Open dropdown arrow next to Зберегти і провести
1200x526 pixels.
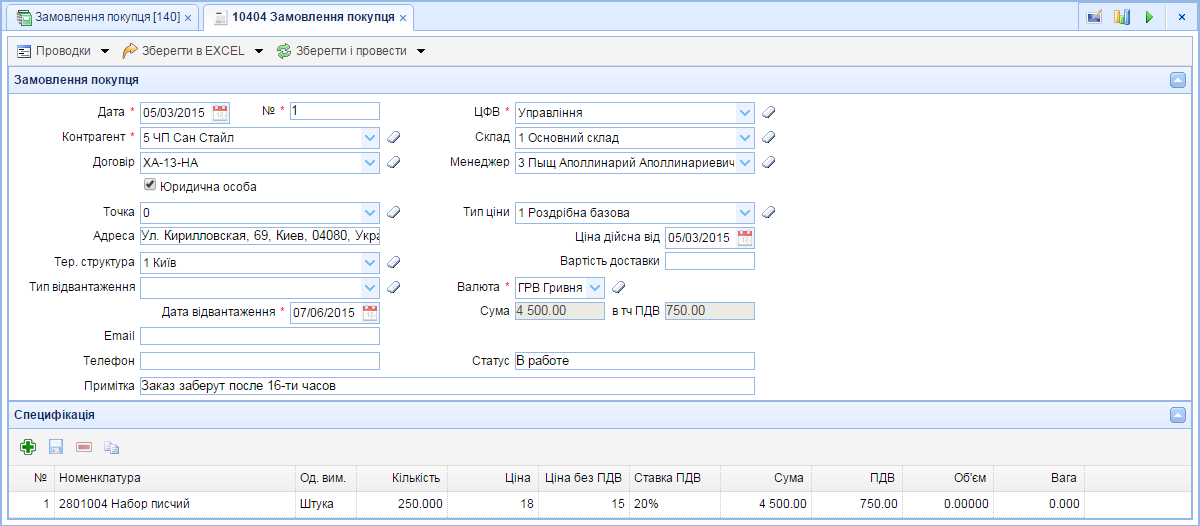point(420,51)
